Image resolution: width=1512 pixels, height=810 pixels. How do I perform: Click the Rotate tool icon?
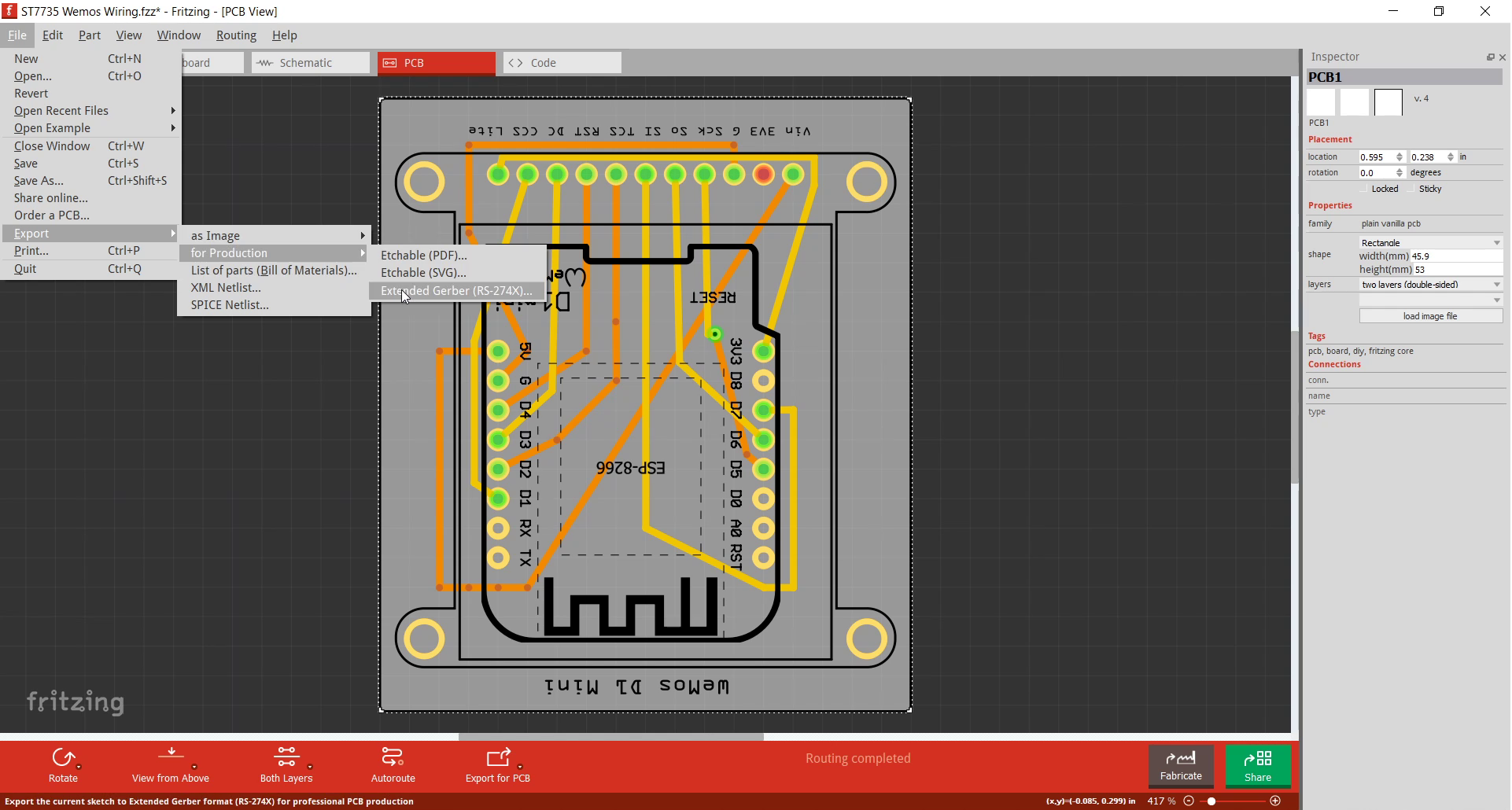click(63, 758)
